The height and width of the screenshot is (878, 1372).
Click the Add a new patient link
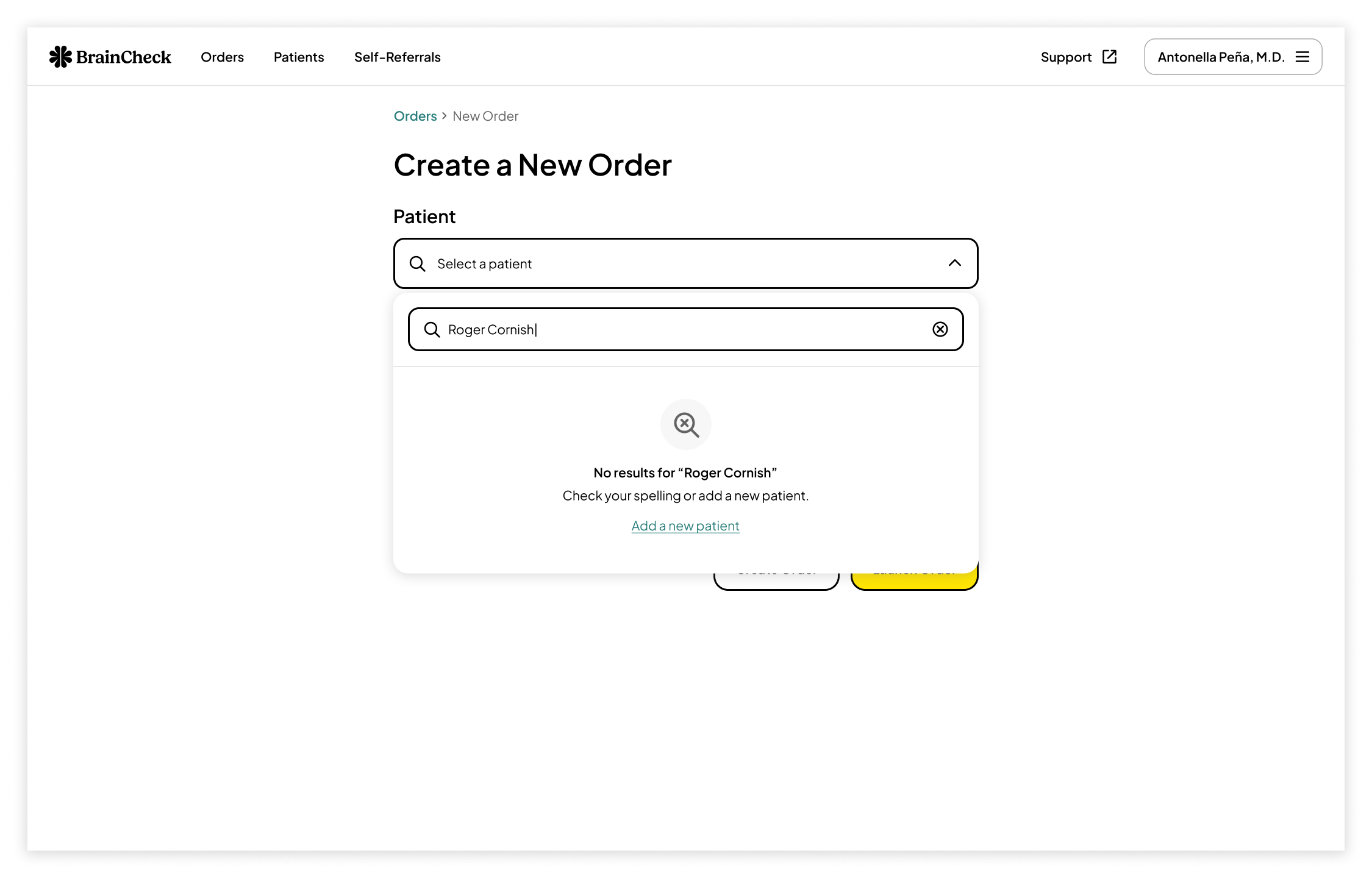tap(685, 526)
